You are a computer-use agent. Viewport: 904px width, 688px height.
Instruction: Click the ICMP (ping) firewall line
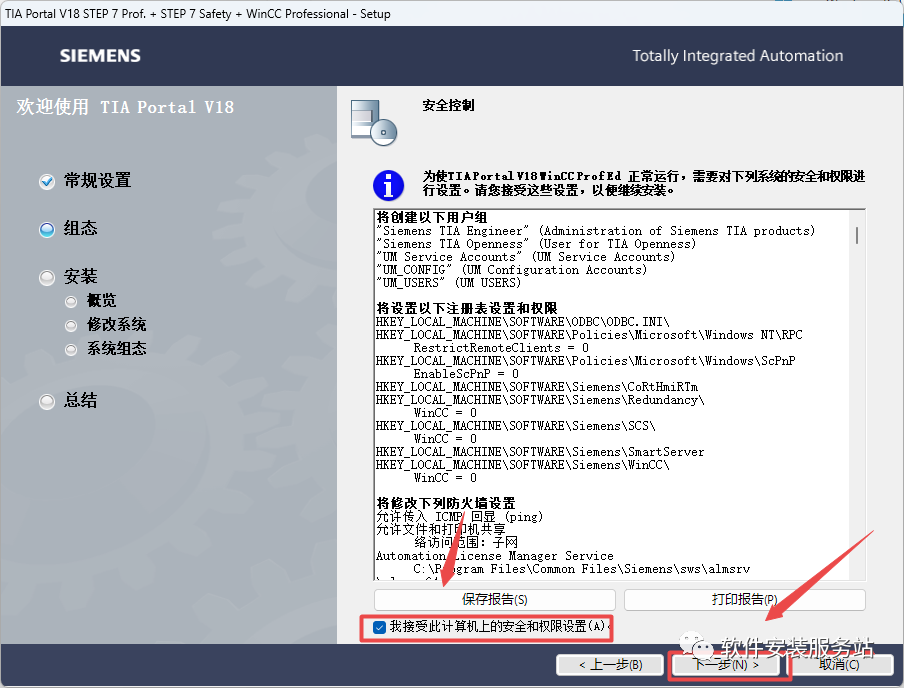(459, 517)
